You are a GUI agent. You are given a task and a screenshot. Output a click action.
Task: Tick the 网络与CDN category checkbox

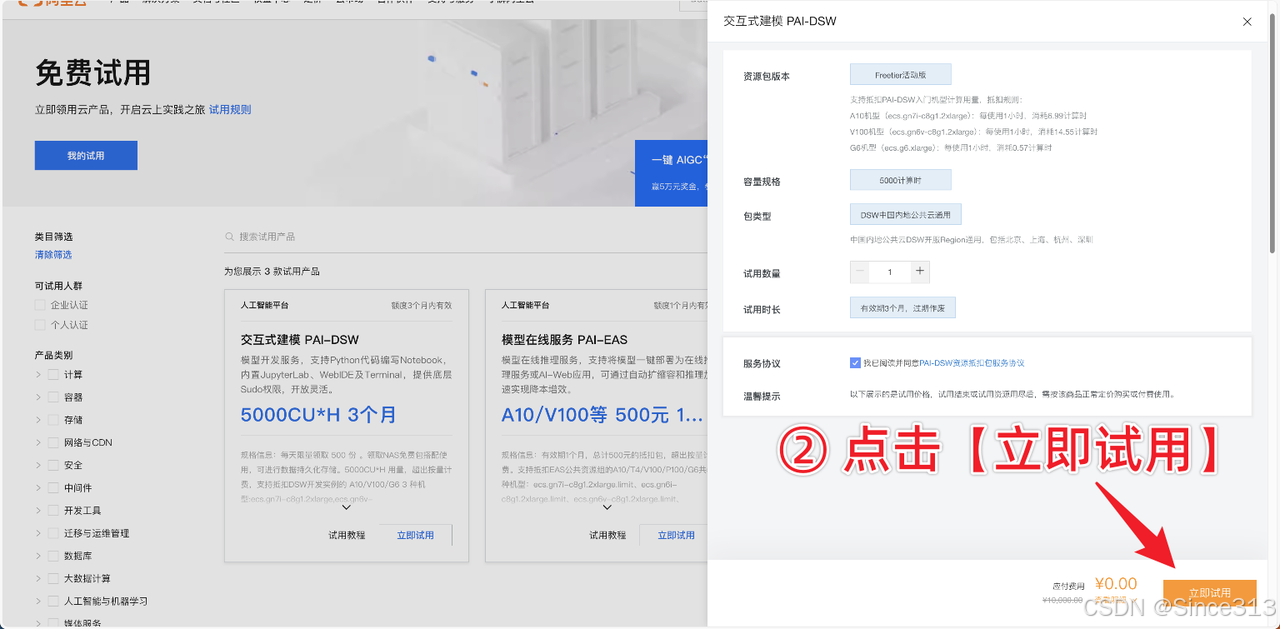[53, 442]
